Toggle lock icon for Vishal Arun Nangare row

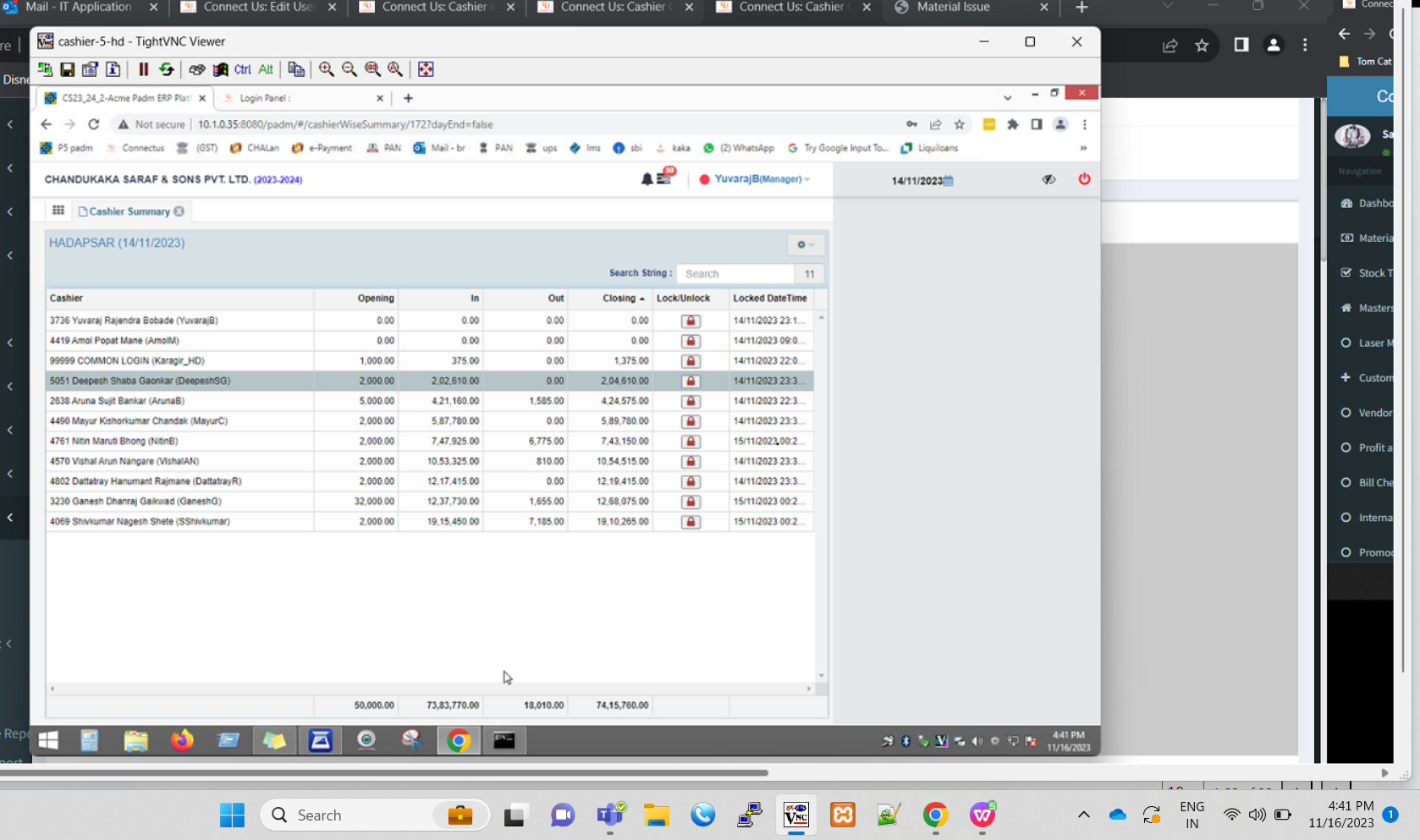coord(691,462)
